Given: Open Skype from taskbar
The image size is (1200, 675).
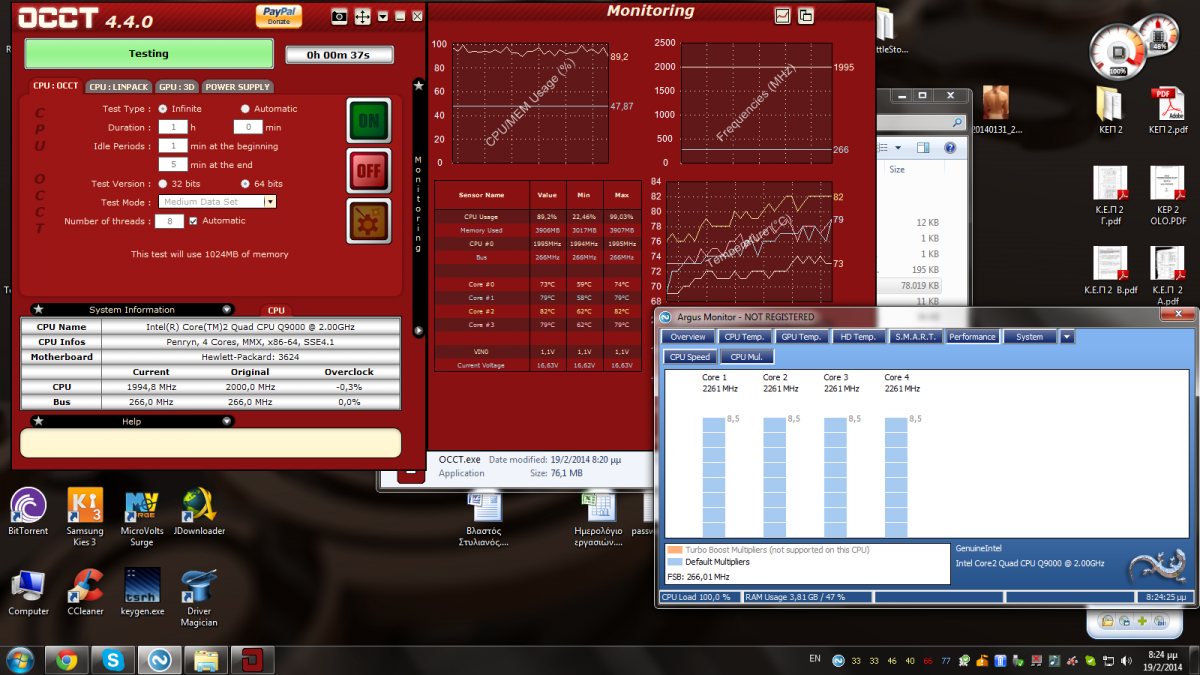Looking at the screenshot, I should pos(113,660).
